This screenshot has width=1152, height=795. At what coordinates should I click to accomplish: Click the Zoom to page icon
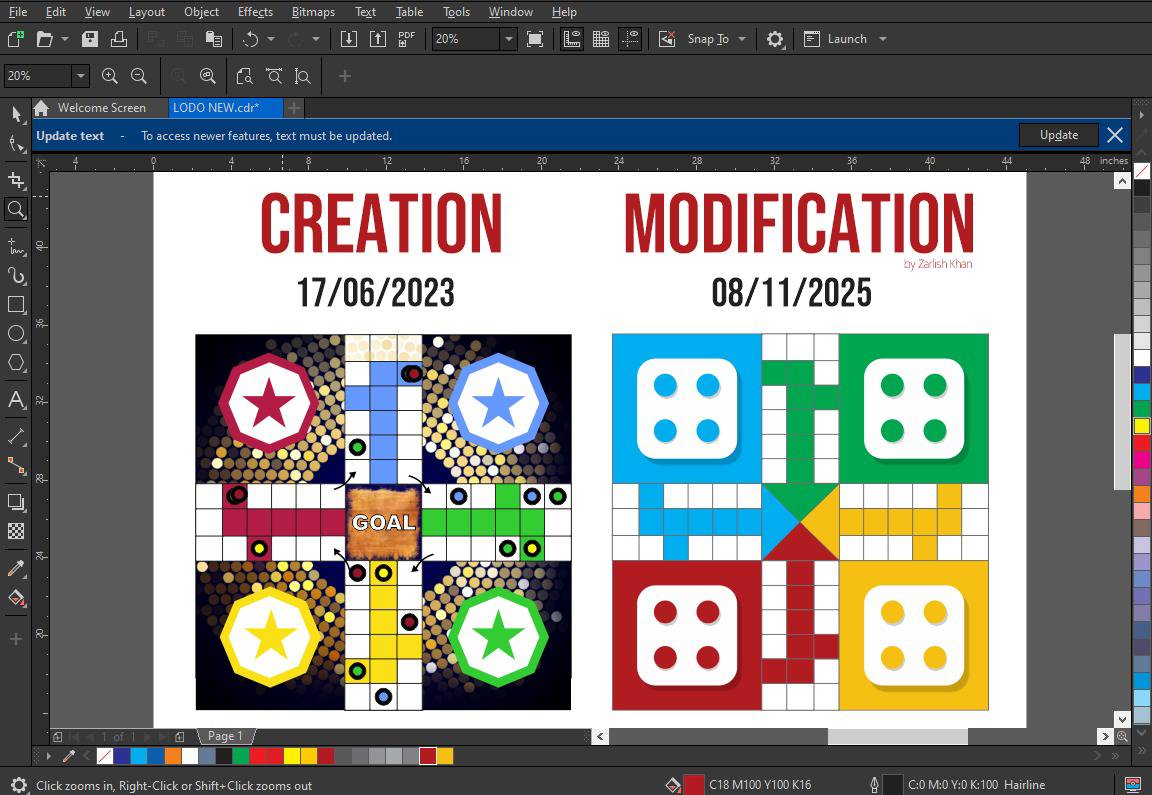click(x=244, y=76)
